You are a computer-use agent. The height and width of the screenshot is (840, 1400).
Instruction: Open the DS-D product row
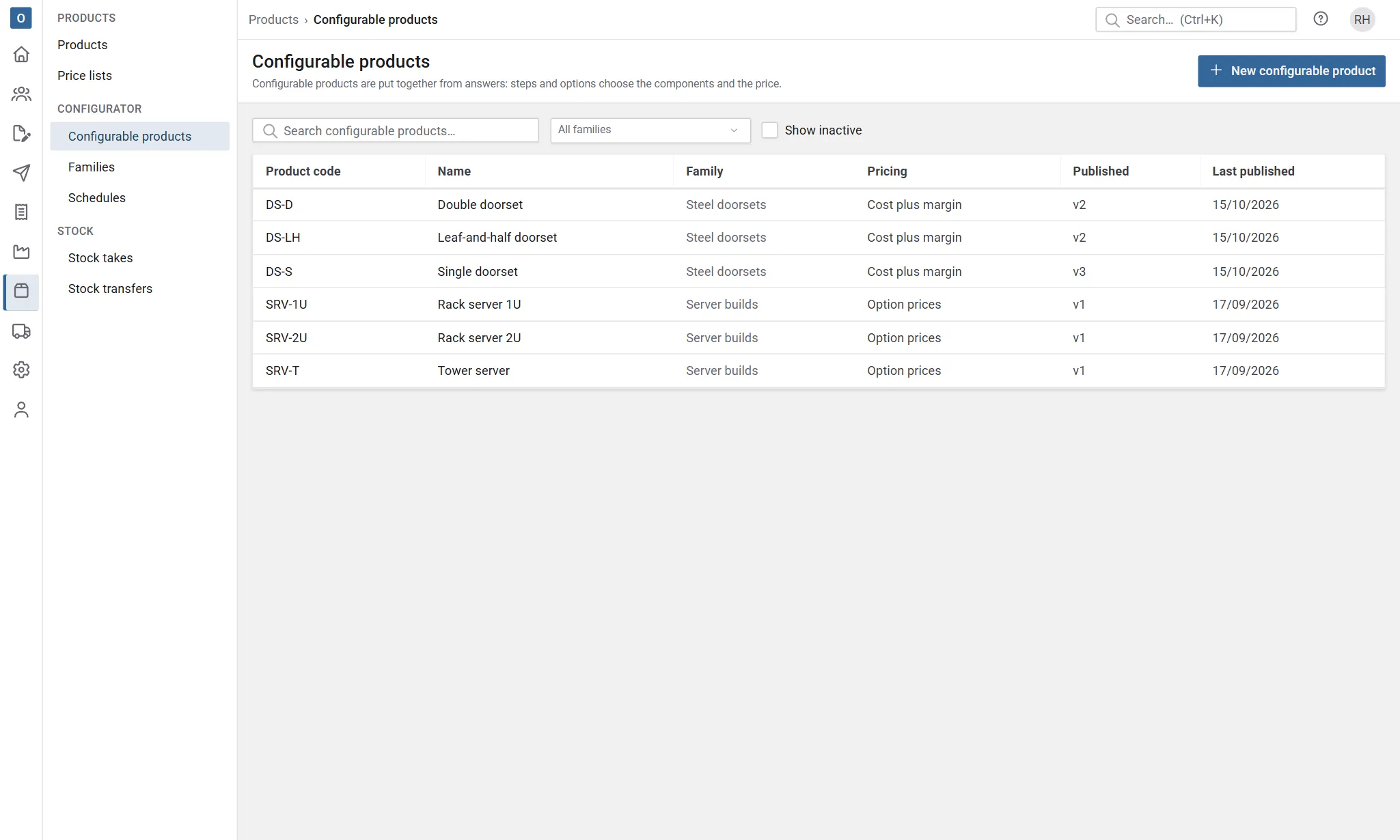pos(819,205)
